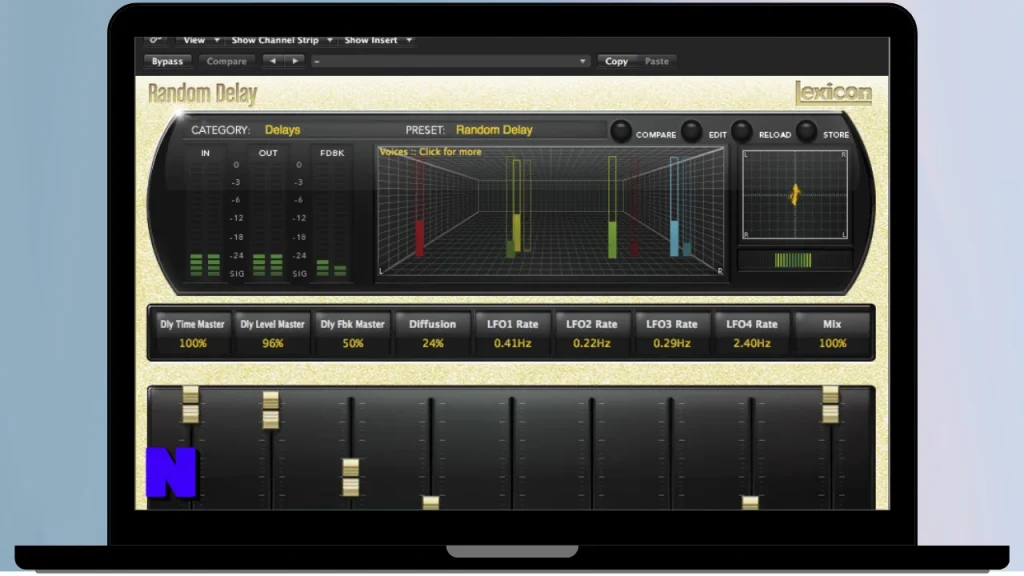The width and height of the screenshot is (1024, 576).
Task: Select the LFO3 Rate parameter box
Action: [x=671, y=333]
